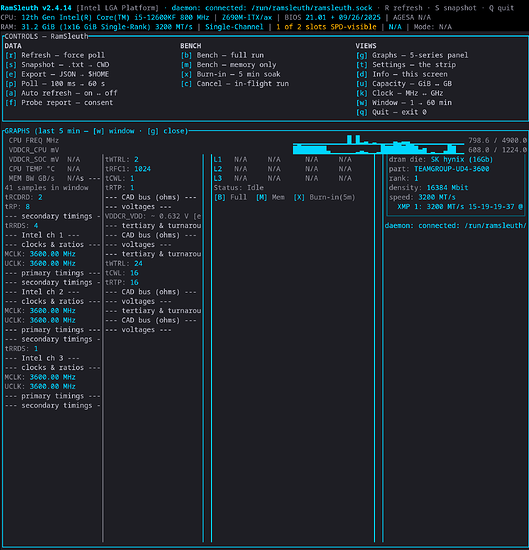Click the 'tRRDS: 1' value
This screenshot has width=529, height=550.
coord(21,349)
